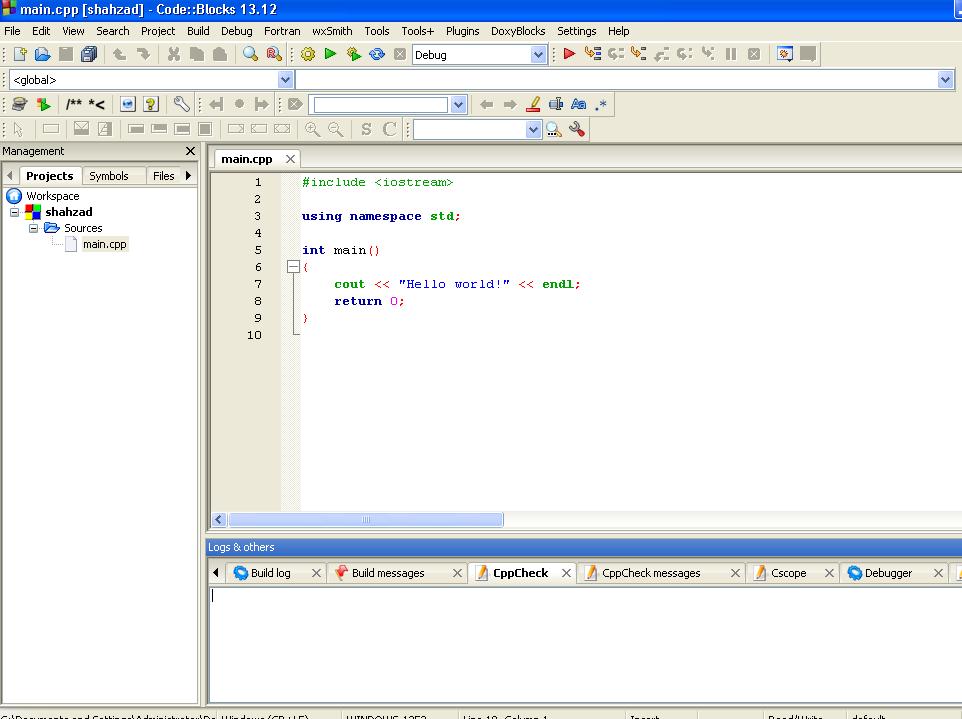
Task: Click the Replace icon next to Find
Action: (x=274, y=55)
